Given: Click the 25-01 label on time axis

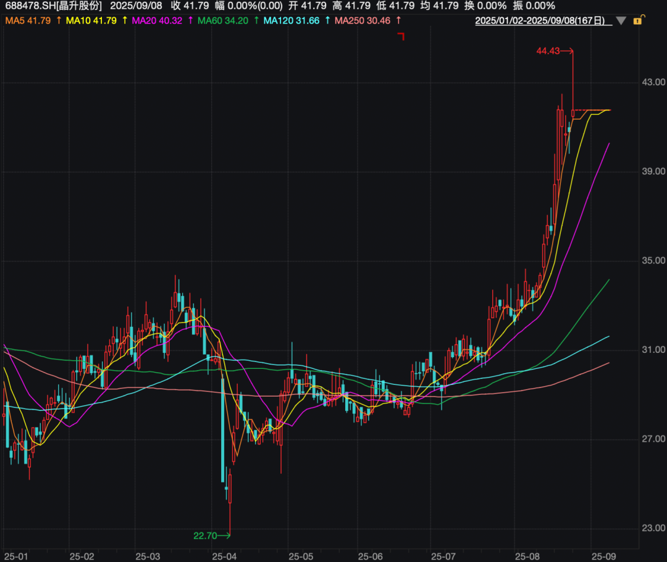Looking at the screenshot, I should coord(16,555).
